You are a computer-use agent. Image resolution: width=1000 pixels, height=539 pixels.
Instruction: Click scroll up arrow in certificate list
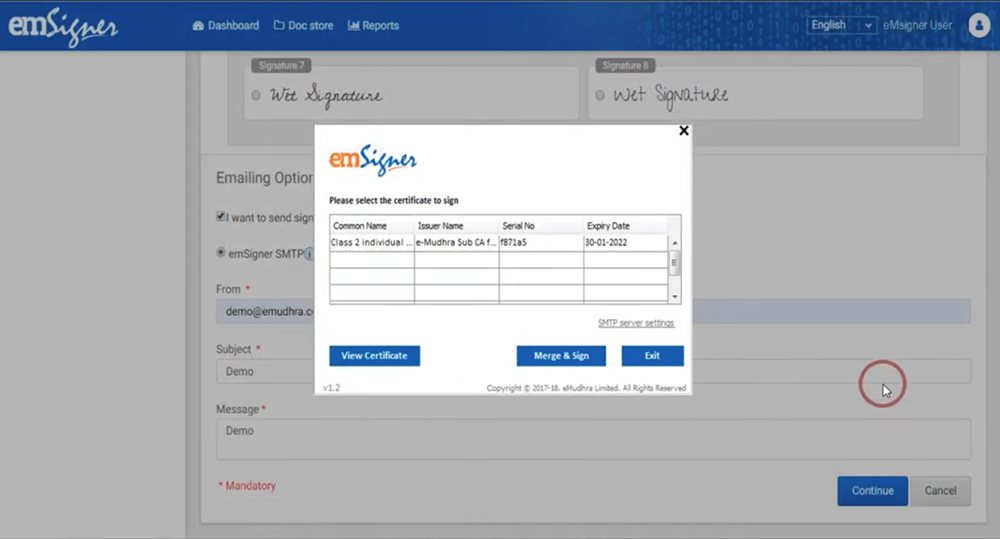[x=675, y=243]
